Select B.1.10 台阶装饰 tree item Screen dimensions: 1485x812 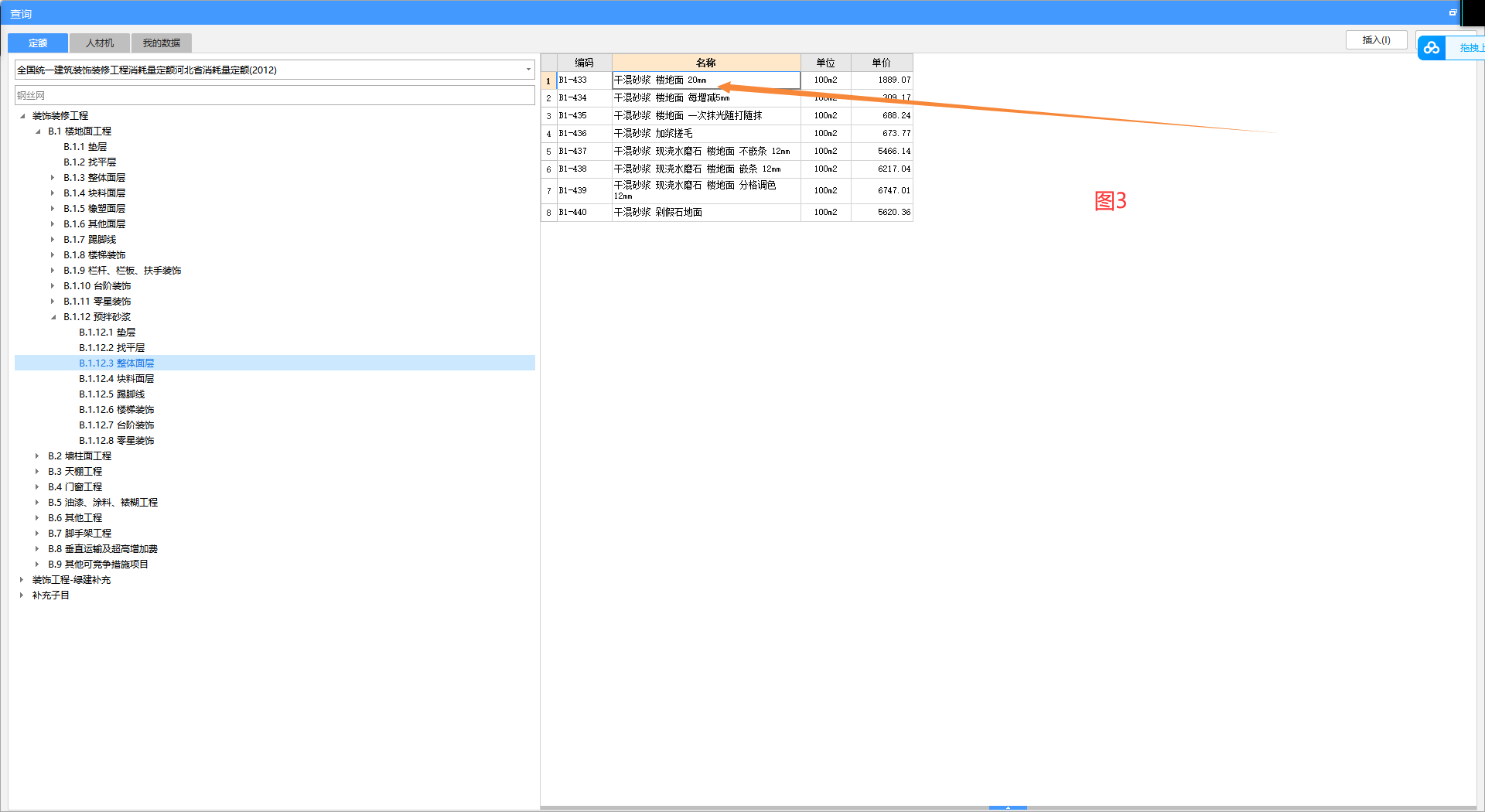tap(97, 286)
